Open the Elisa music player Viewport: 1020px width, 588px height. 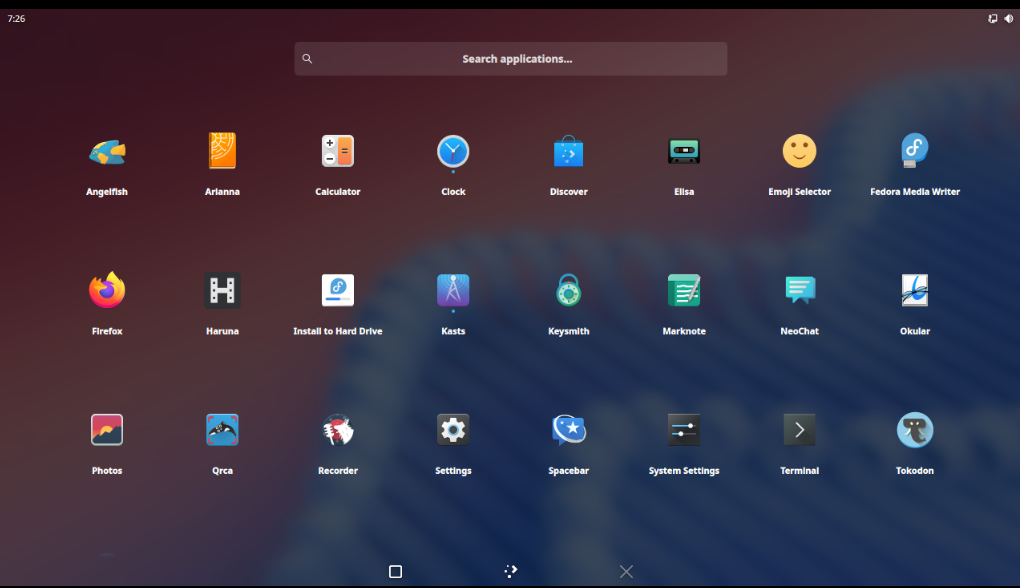click(684, 151)
